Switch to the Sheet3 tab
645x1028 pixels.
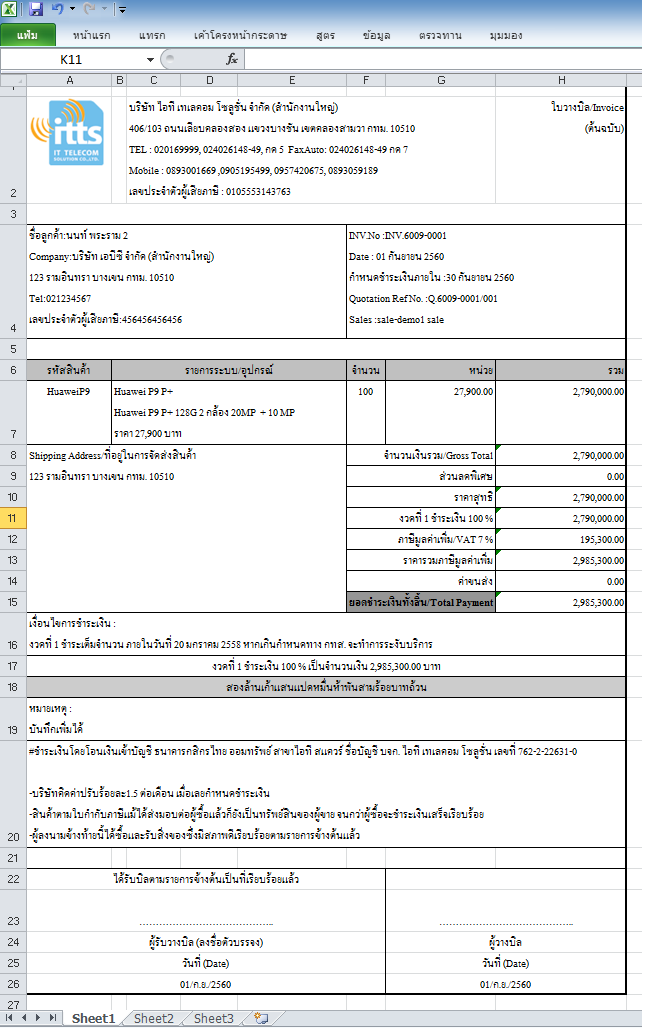point(214,1018)
